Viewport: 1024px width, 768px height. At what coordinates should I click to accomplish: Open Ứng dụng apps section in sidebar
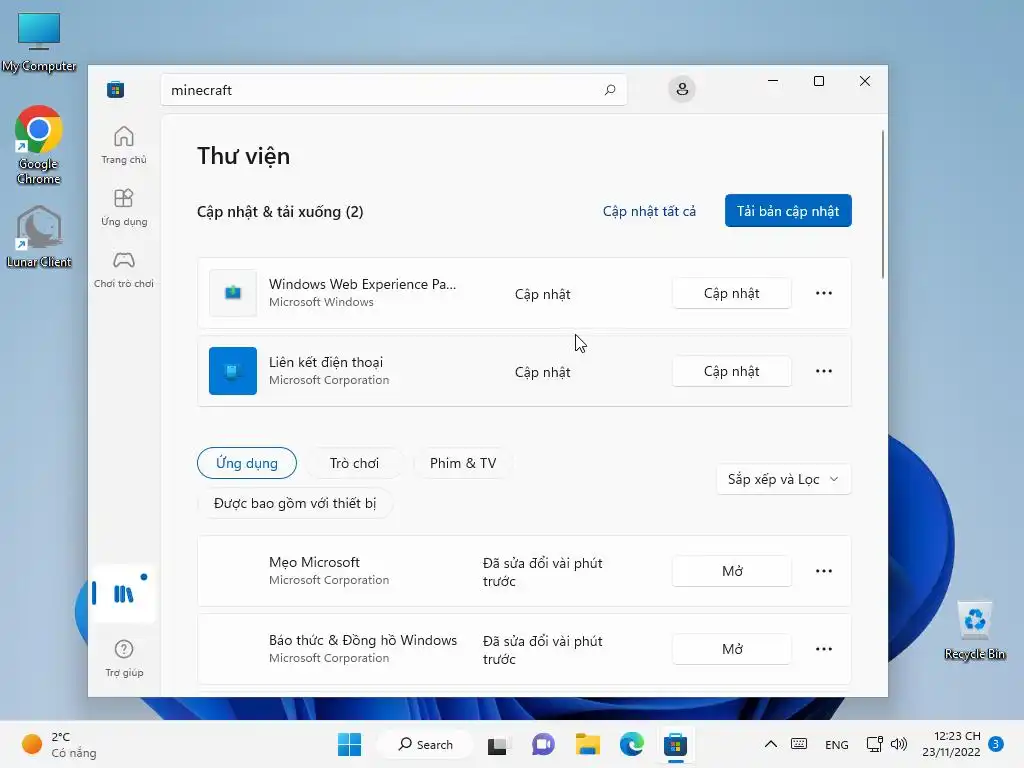(123, 207)
